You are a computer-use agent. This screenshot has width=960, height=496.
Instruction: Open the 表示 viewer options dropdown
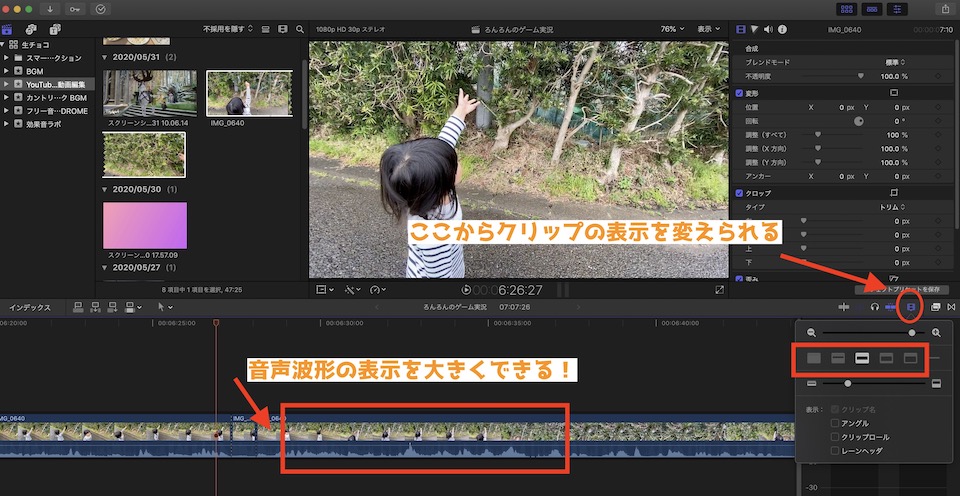709,29
